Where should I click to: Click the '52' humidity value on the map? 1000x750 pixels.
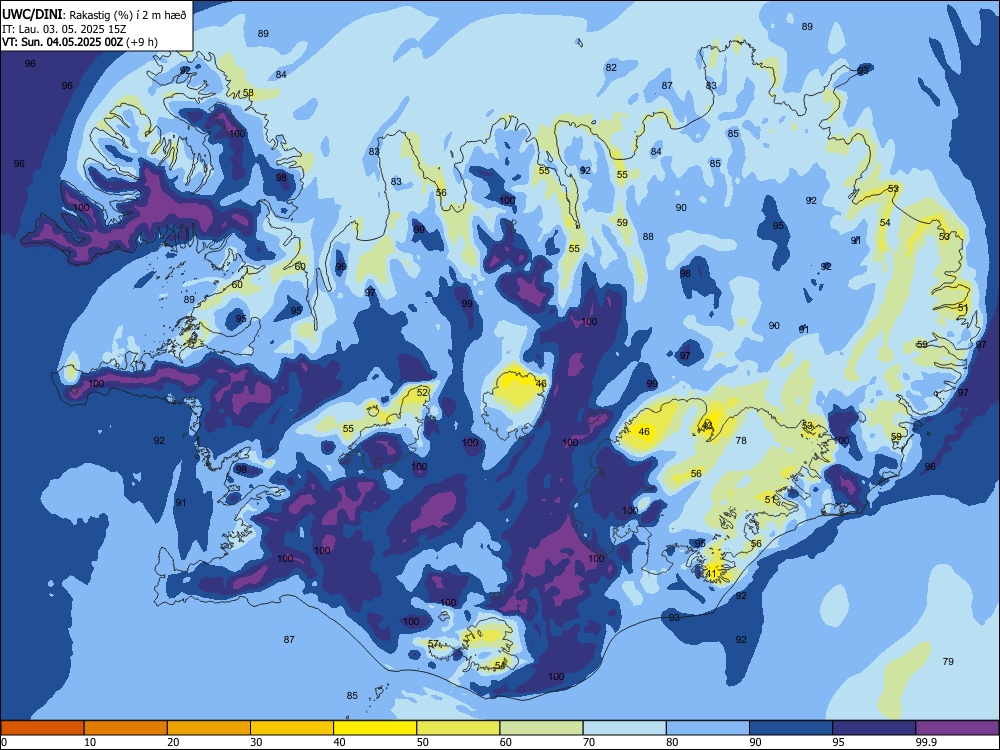(x=422, y=392)
